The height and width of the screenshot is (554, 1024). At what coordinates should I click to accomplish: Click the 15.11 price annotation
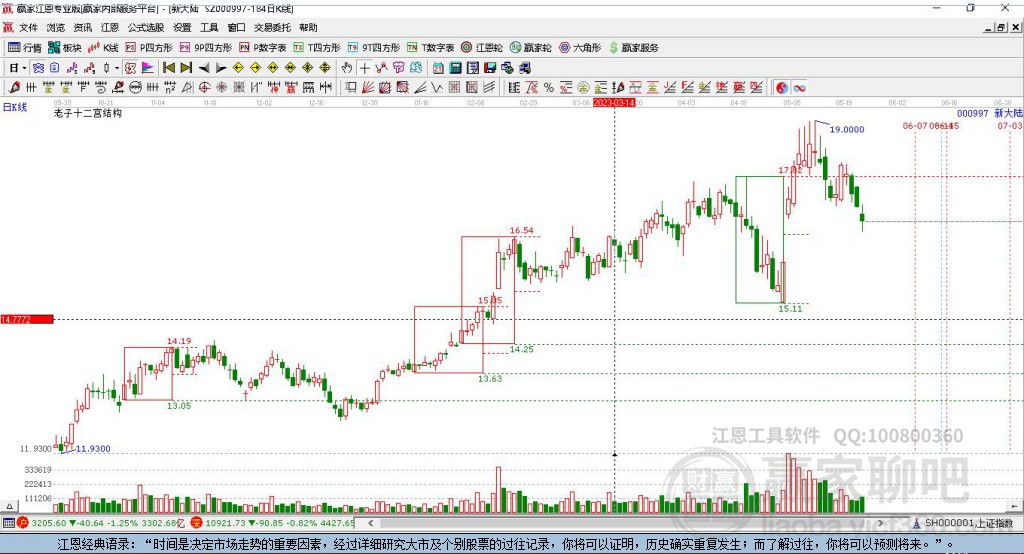point(790,308)
